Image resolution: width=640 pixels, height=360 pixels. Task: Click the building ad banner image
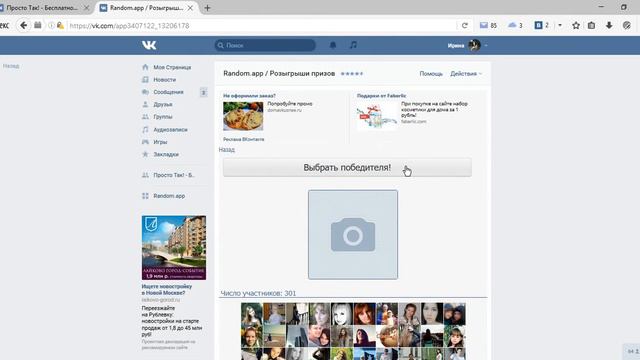(174, 248)
